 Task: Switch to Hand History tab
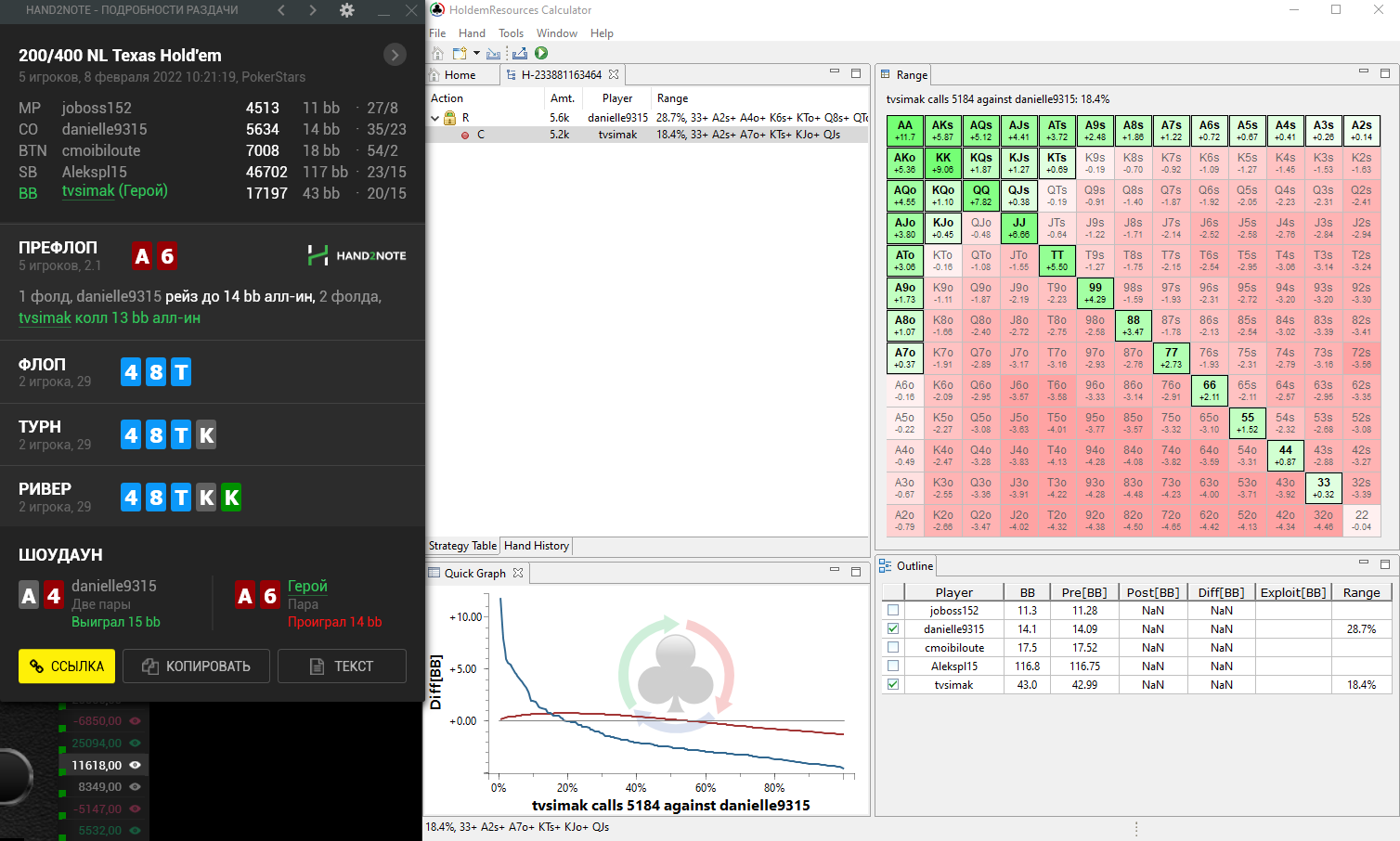[x=536, y=546]
